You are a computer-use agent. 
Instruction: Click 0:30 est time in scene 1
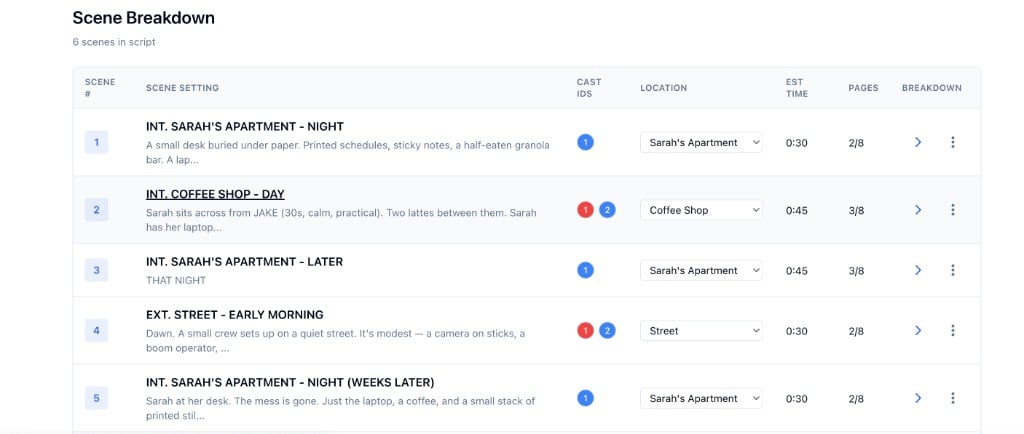[x=797, y=143]
